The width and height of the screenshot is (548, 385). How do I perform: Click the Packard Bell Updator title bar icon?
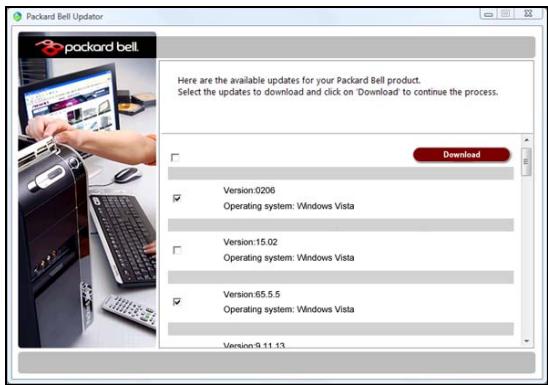pyautogui.click(x=17, y=16)
